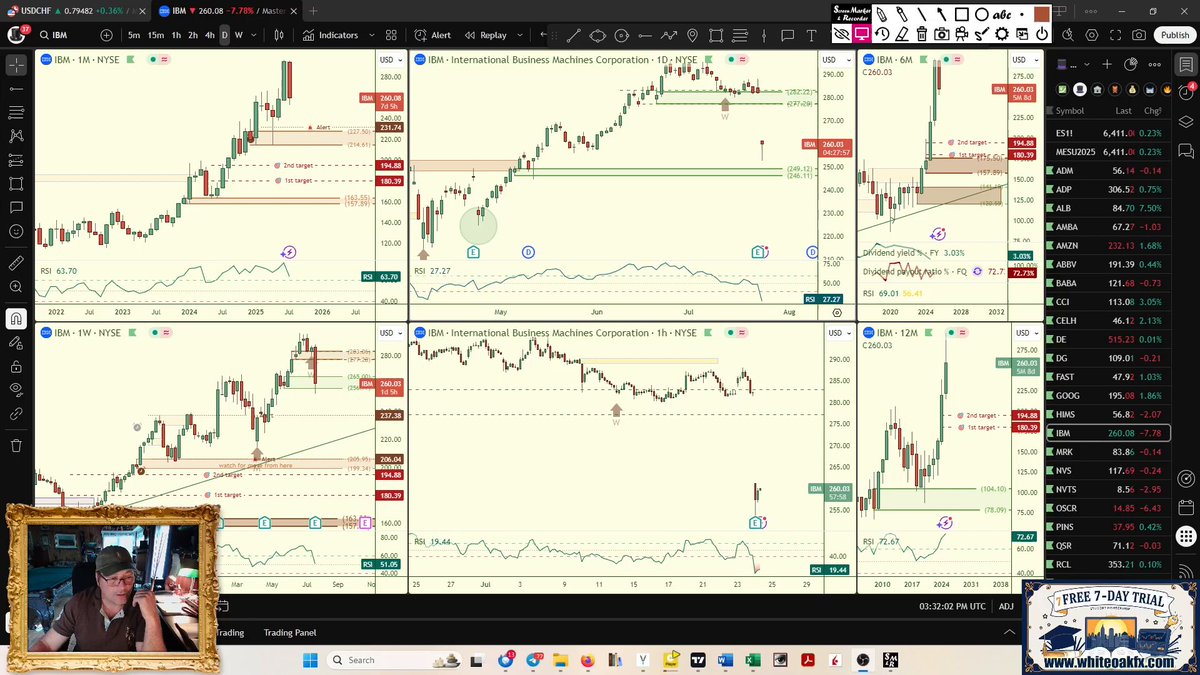Open TradingView chart settings hexagon icon
Image resolution: width=1200 pixels, height=675 pixels.
pos(1092,35)
